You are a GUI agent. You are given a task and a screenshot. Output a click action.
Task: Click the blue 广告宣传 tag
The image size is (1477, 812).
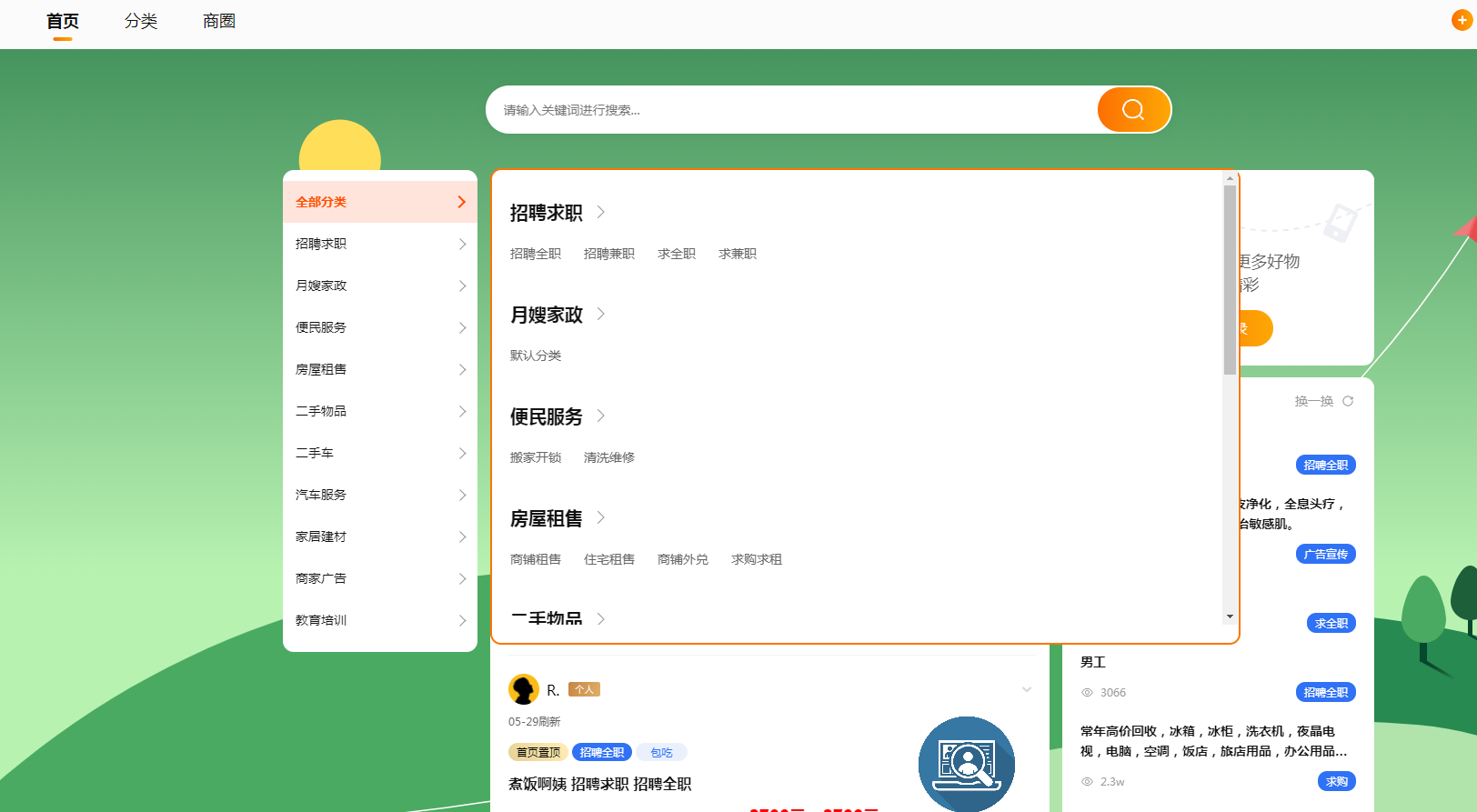(1325, 554)
